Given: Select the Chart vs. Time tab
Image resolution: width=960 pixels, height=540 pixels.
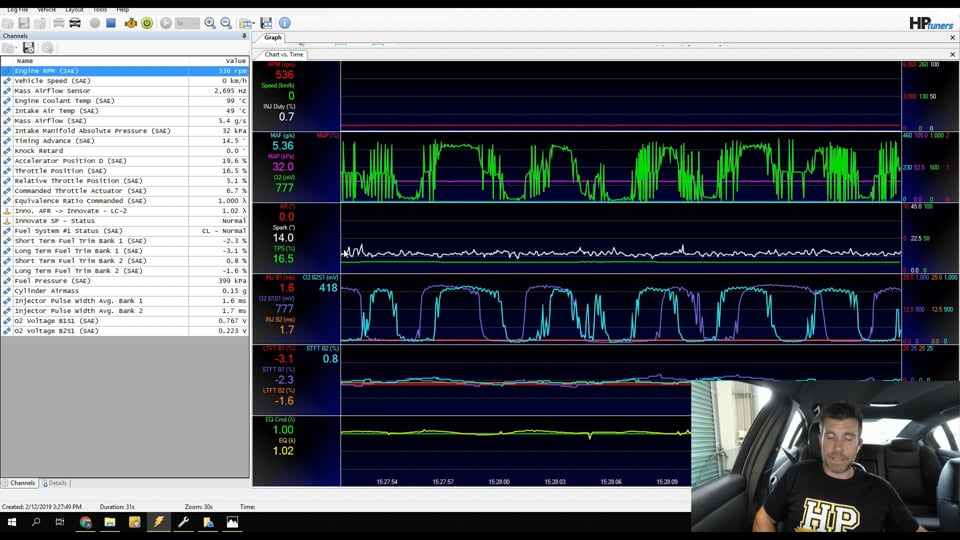Looking at the screenshot, I should pyautogui.click(x=284, y=54).
